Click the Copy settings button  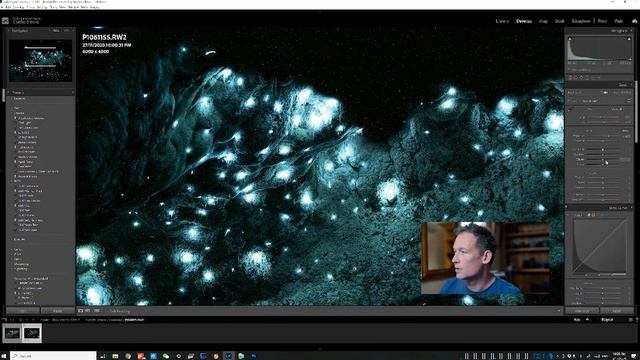tap(23, 311)
